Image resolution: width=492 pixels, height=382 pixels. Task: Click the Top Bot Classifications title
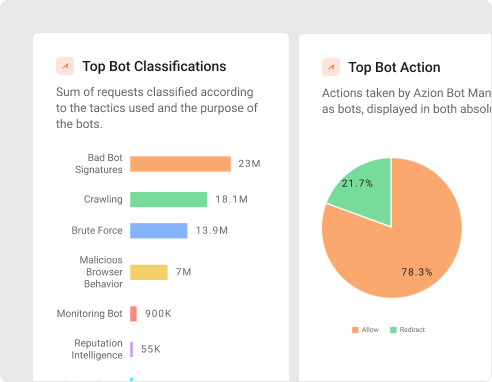point(154,66)
